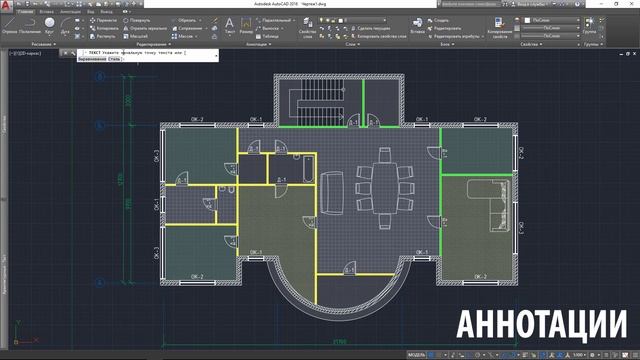Click the Копировать (Copy) tool

(104, 28)
